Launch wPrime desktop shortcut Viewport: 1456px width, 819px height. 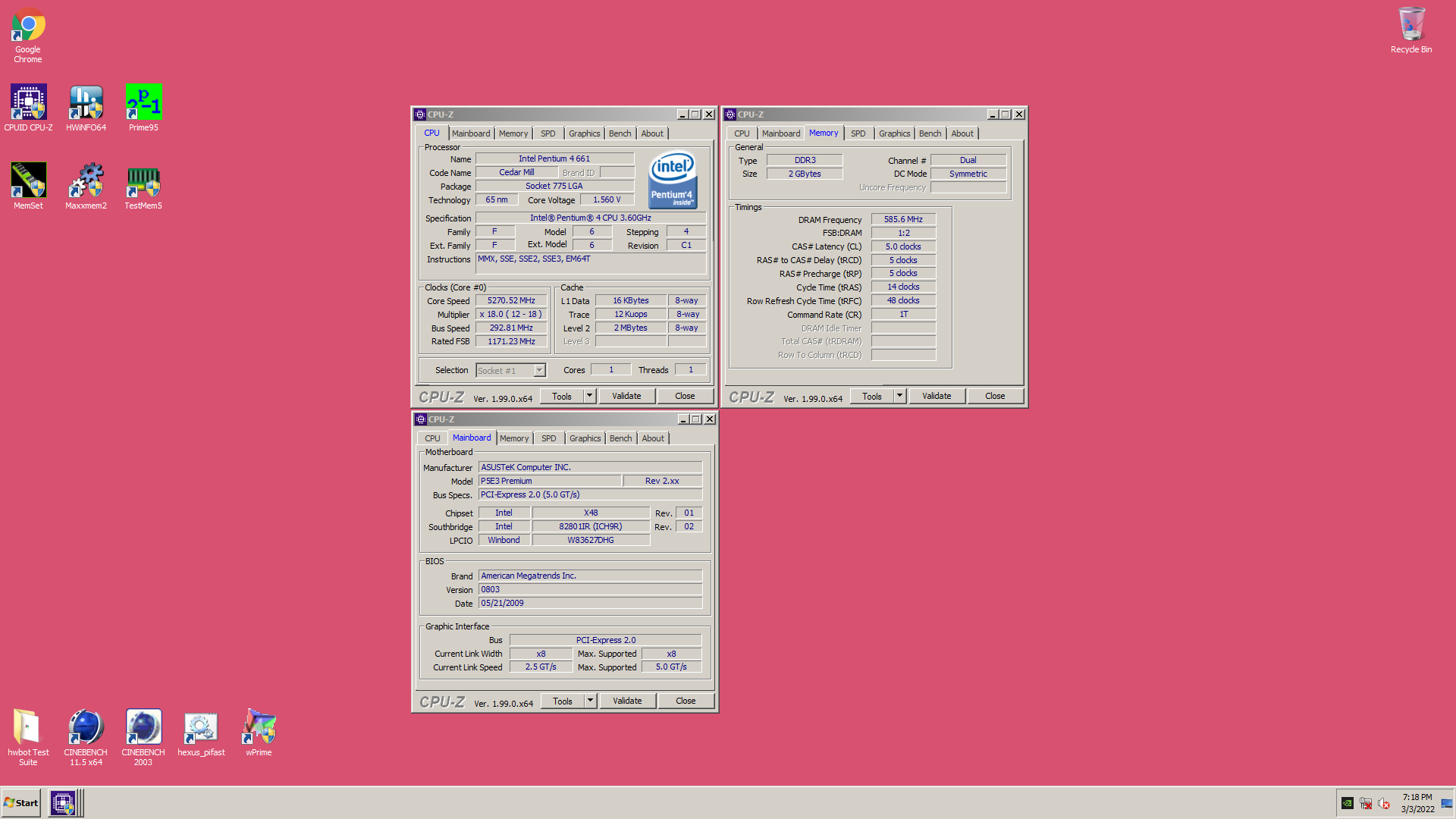pyautogui.click(x=259, y=733)
